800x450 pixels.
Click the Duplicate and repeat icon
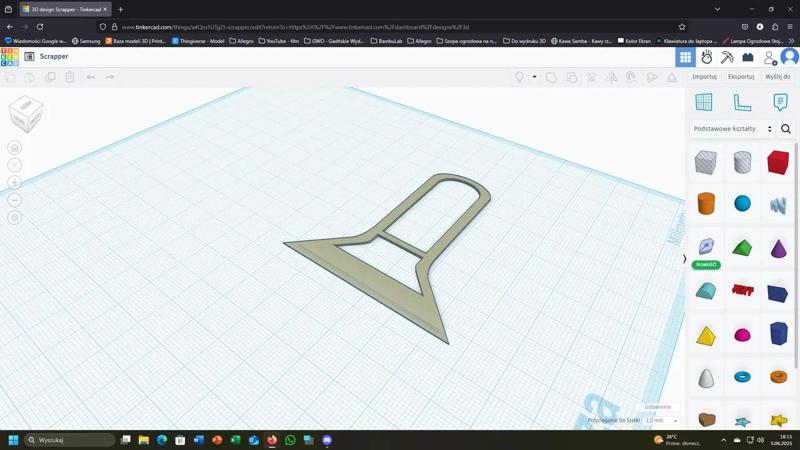50,77
